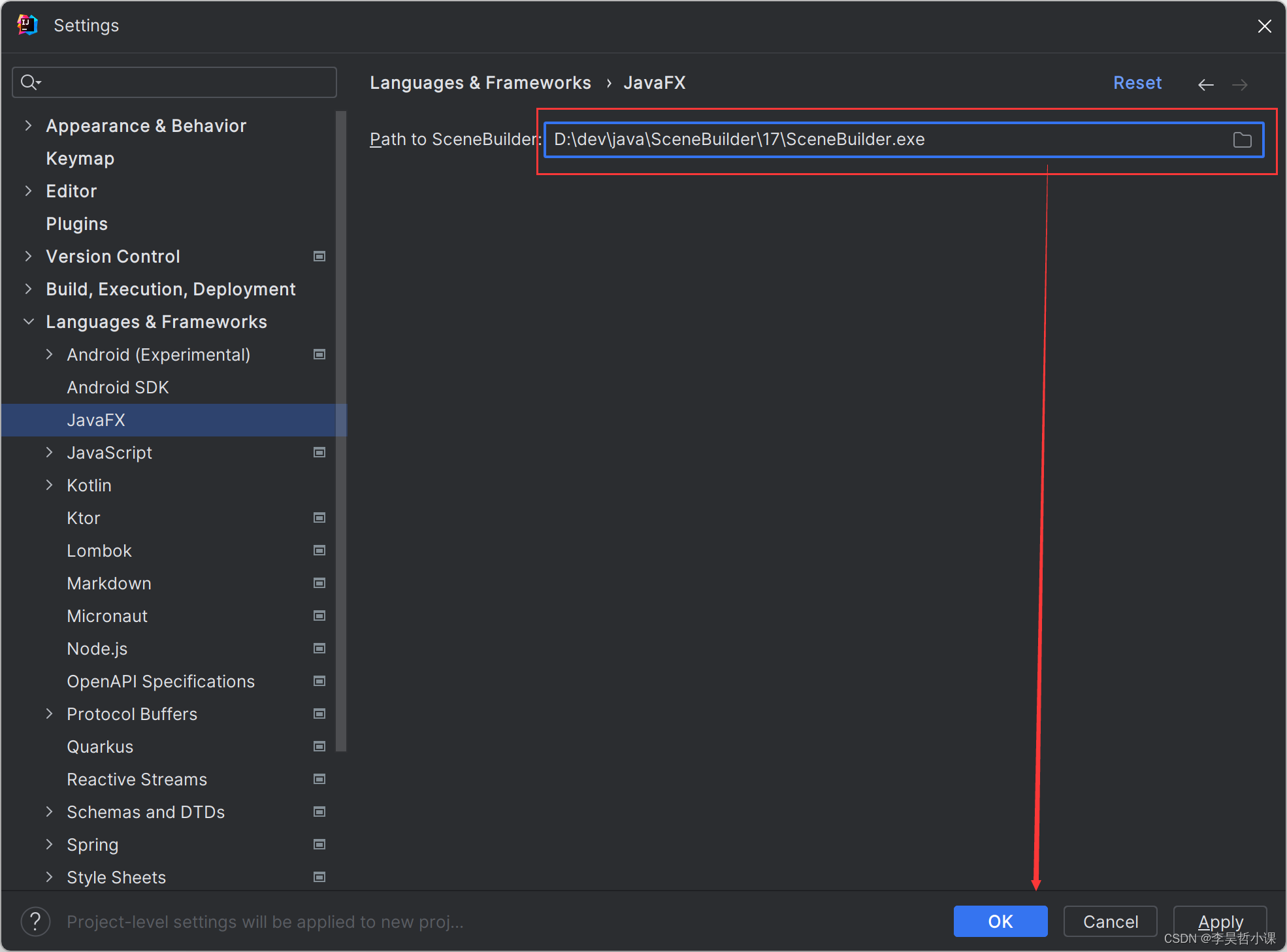Viewport: 1287px width, 952px height.
Task: Click the back navigation arrow icon
Action: click(x=1206, y=84)
